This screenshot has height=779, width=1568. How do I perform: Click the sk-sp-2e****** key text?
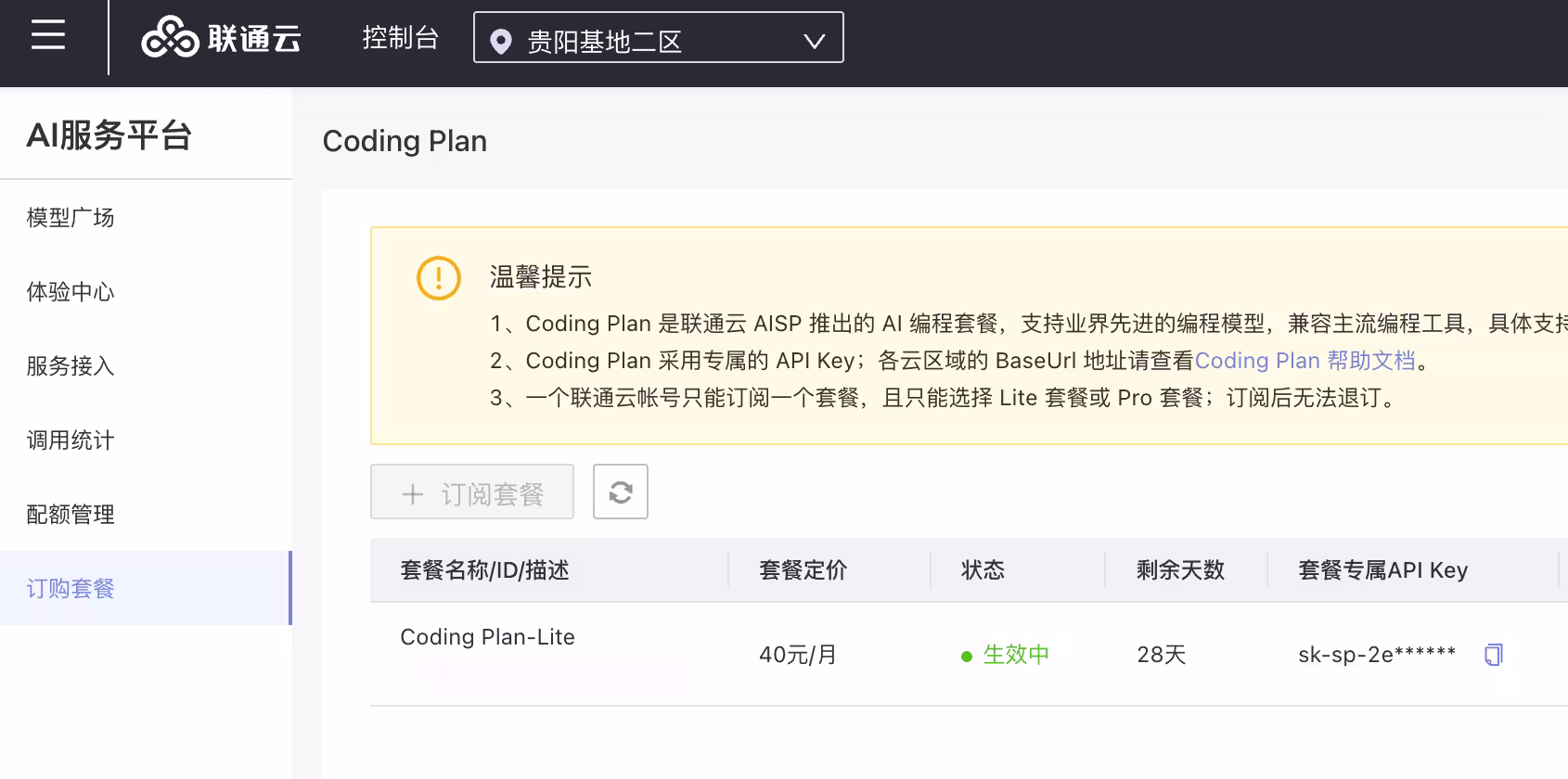pyautogui.click(x=1377, y=655)
